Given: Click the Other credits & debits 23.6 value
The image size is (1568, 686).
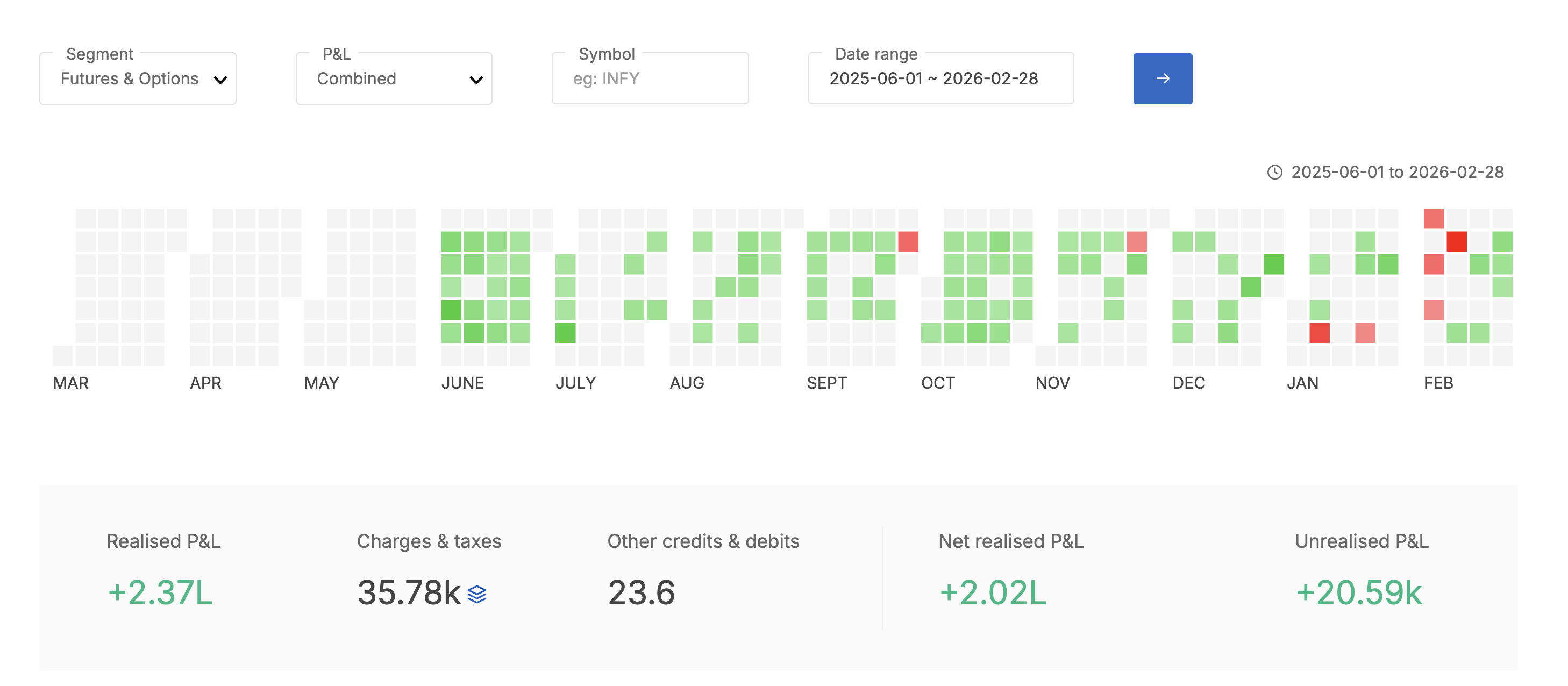Looking at the screenshot, I should tap(641, 592).
